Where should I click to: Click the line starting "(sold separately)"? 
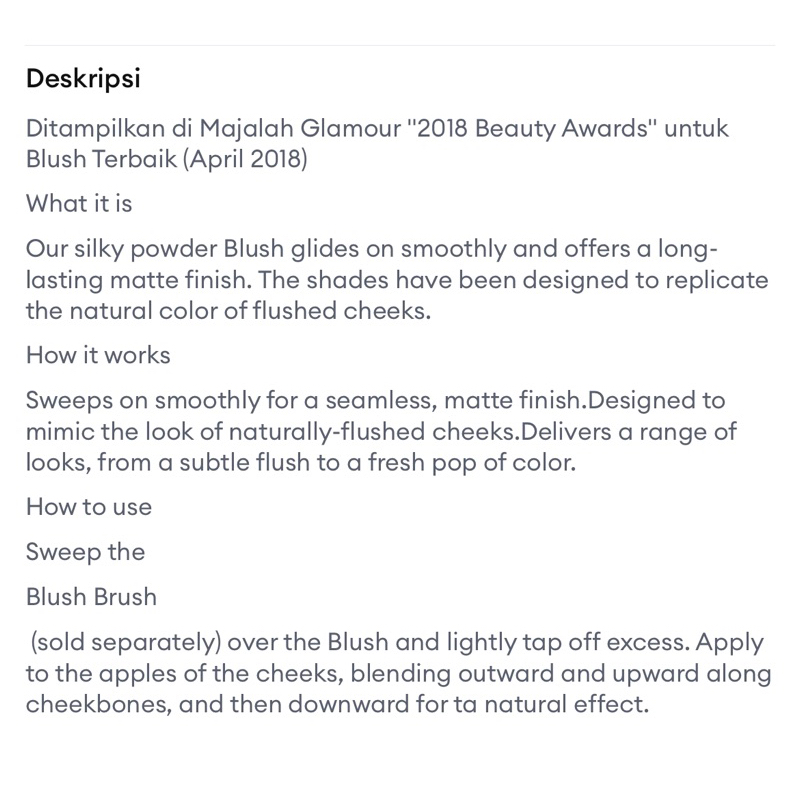point(397,643)
